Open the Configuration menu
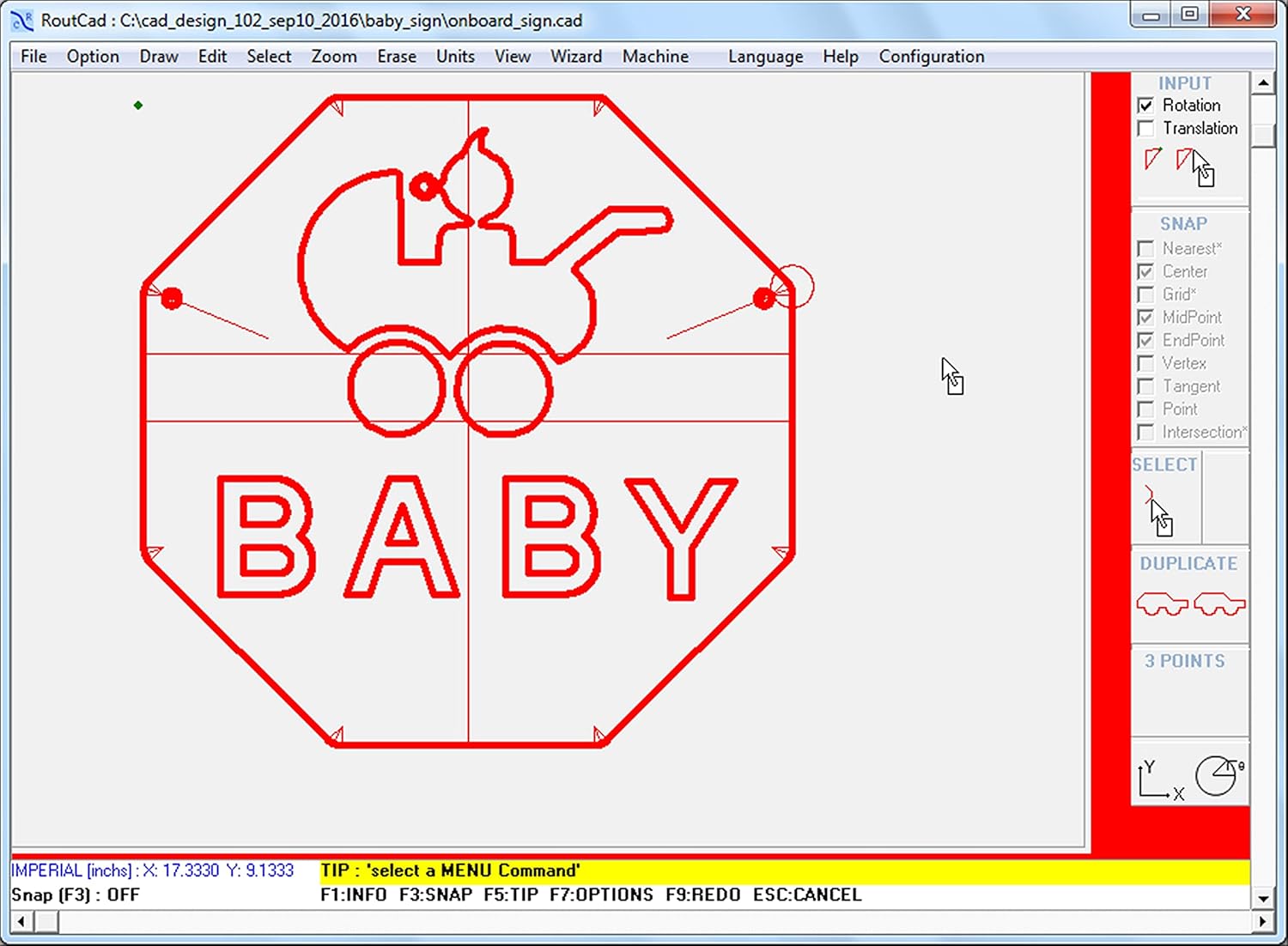 932,57
